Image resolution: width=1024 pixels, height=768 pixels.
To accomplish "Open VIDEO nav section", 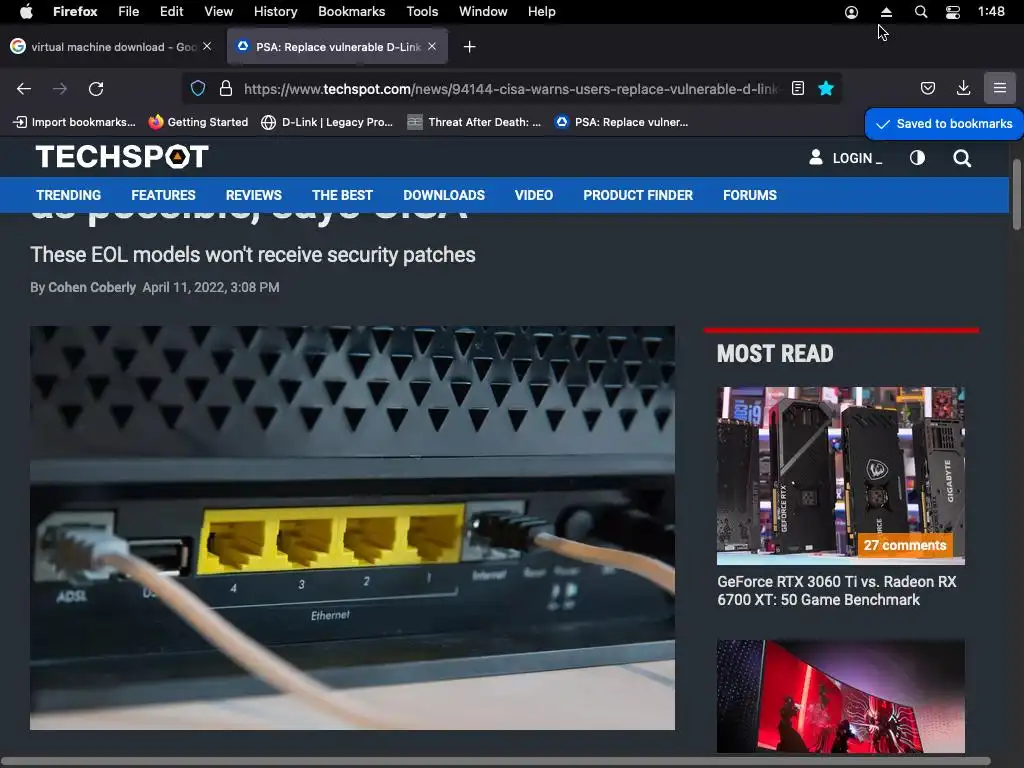I will (534, 195).
